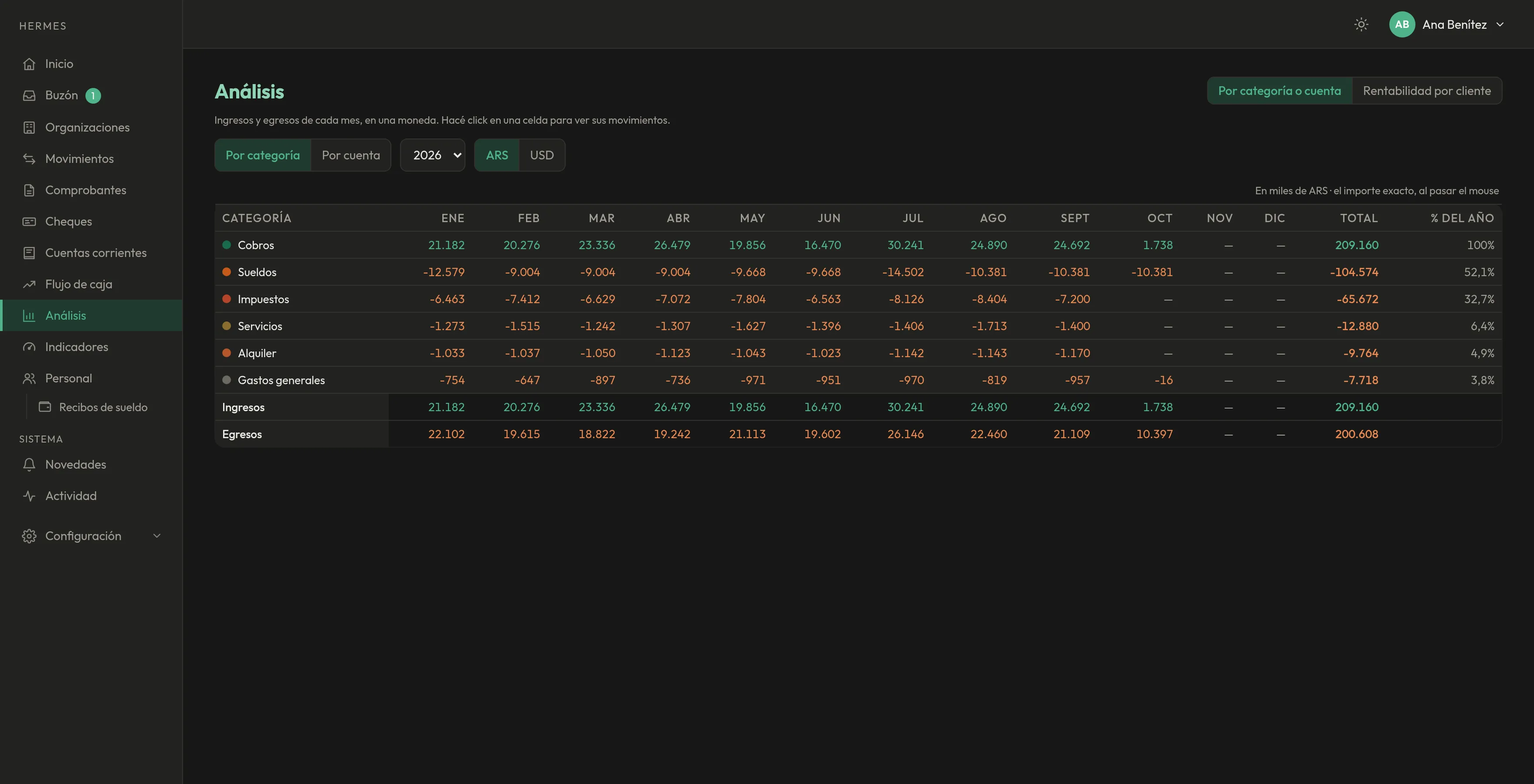
Task: Click the Cuentas corrientes ledger icon
Action: (29, 253)
